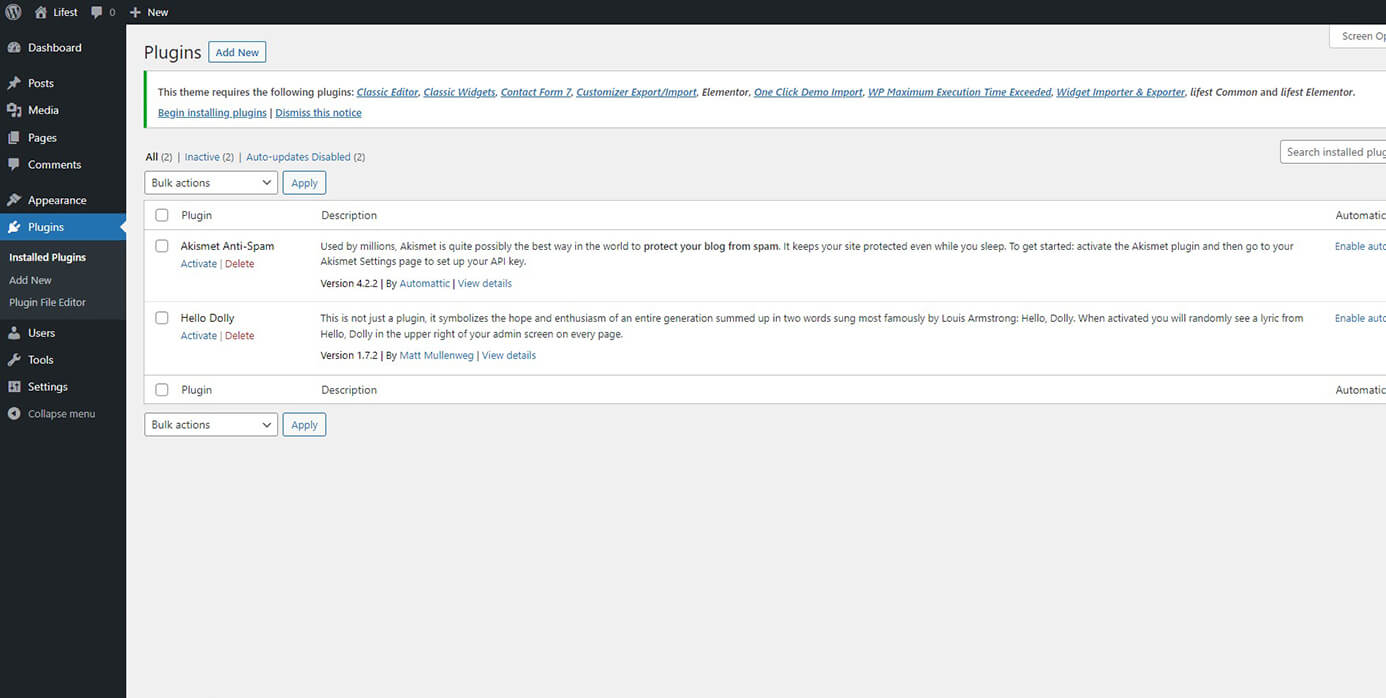1386x698 pixels.
Task: Open the Automattic author link
Action: 425,284
